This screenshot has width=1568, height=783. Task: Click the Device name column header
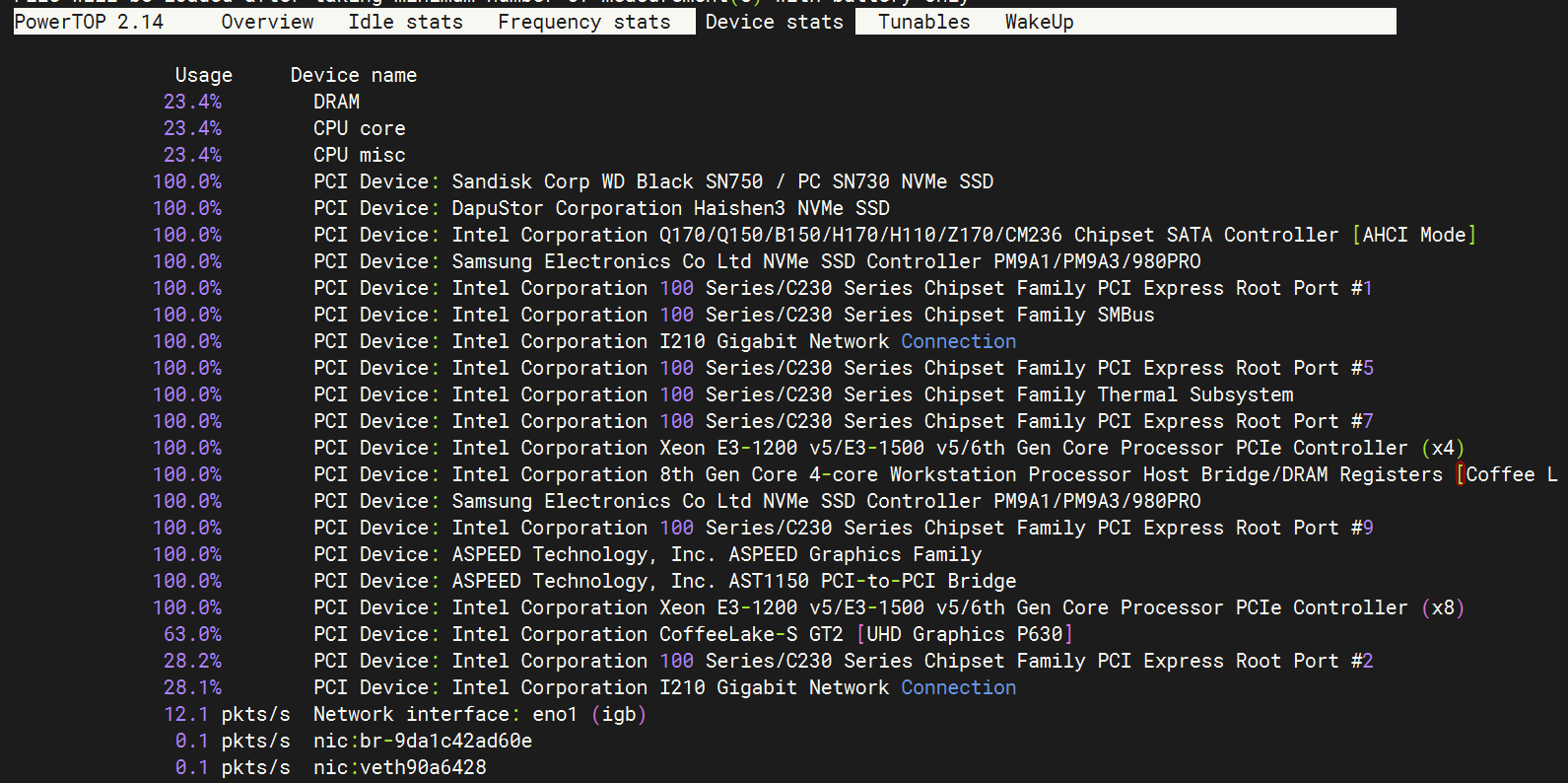pos(353,75)
